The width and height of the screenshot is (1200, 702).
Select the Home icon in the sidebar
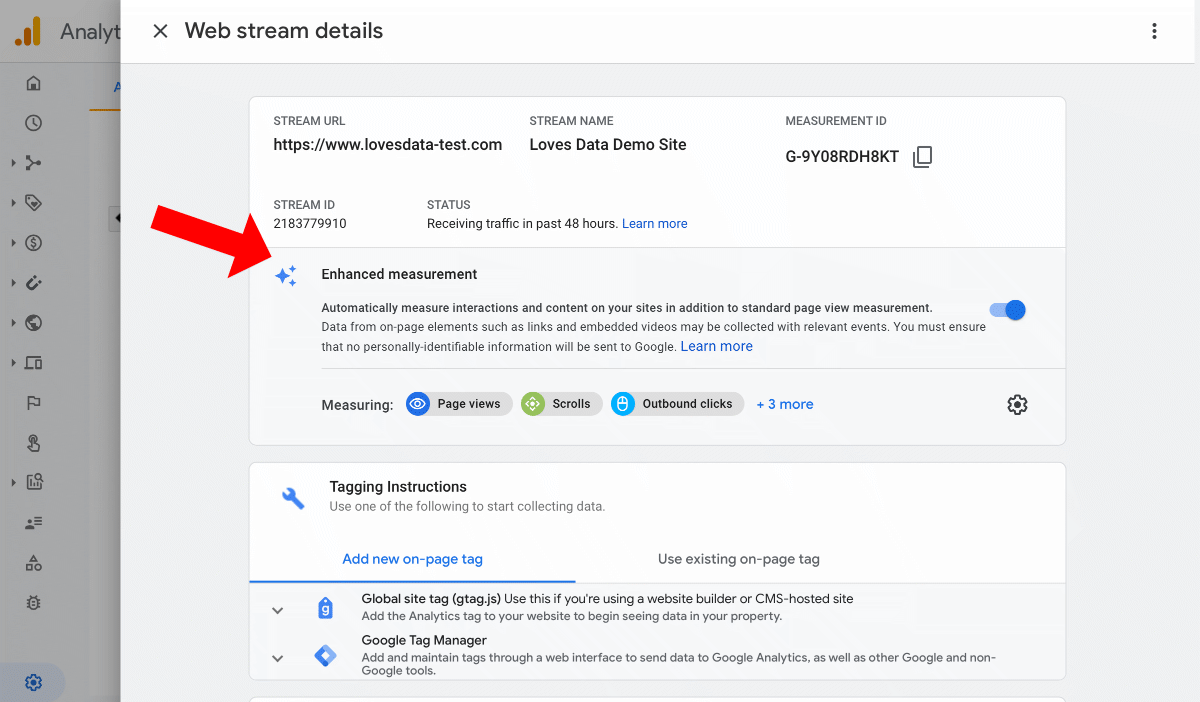coord(33,83)
